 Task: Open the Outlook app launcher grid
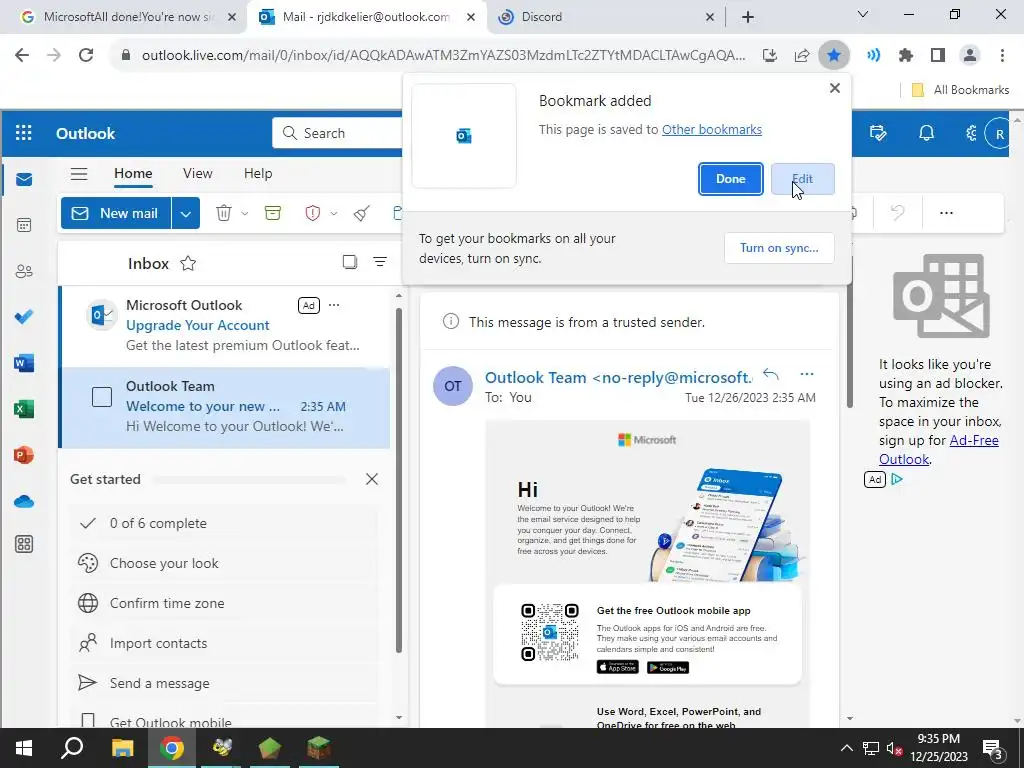click(24, 133)
